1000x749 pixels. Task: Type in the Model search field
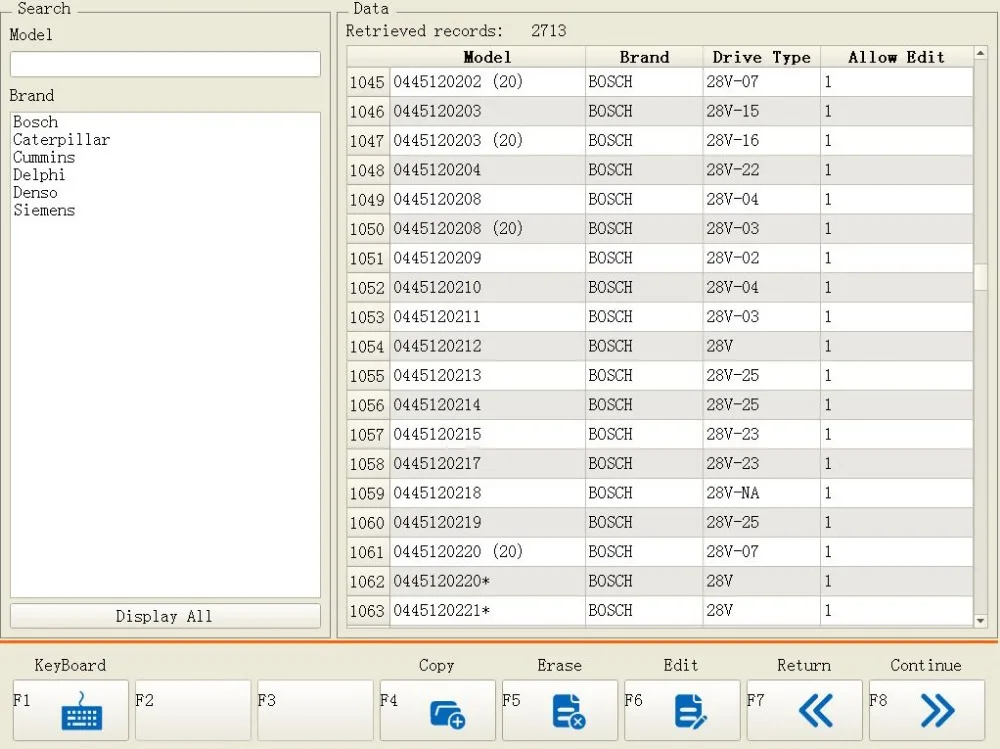[x=165, y=65]
